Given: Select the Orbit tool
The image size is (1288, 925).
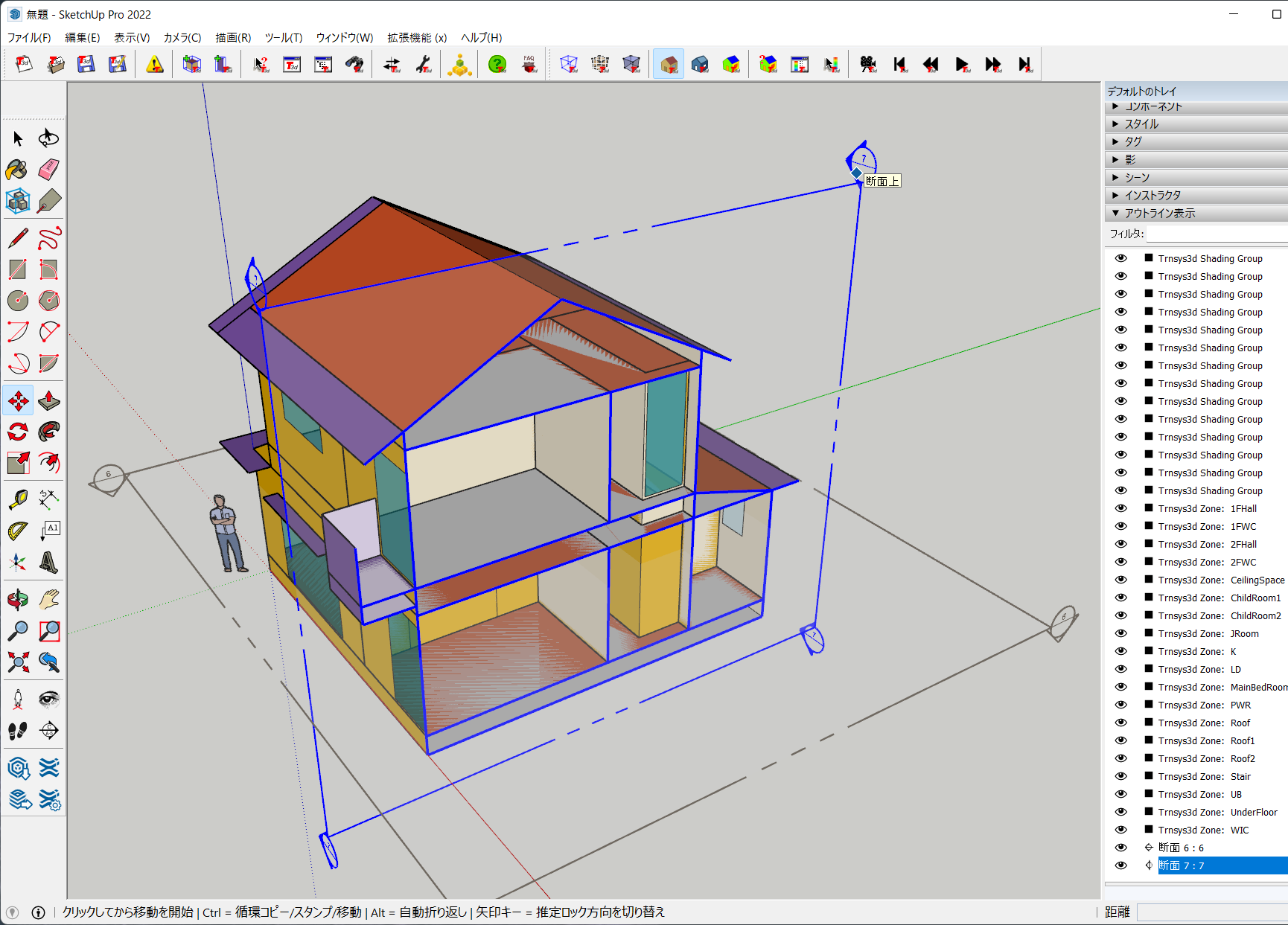Looking at the screenshot, I should click(x=16, y=599).
